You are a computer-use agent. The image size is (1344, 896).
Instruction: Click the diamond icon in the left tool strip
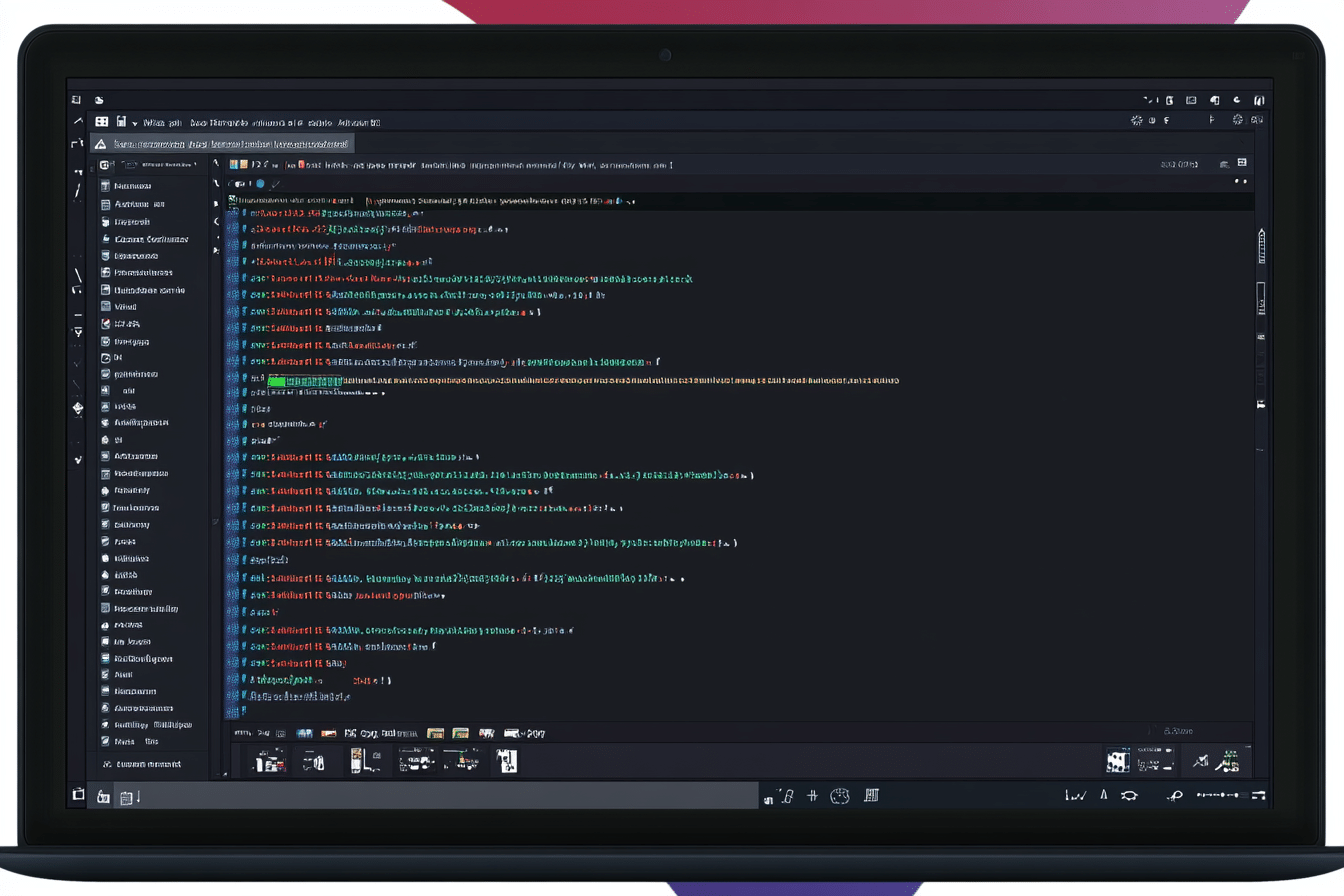[78, 408]
